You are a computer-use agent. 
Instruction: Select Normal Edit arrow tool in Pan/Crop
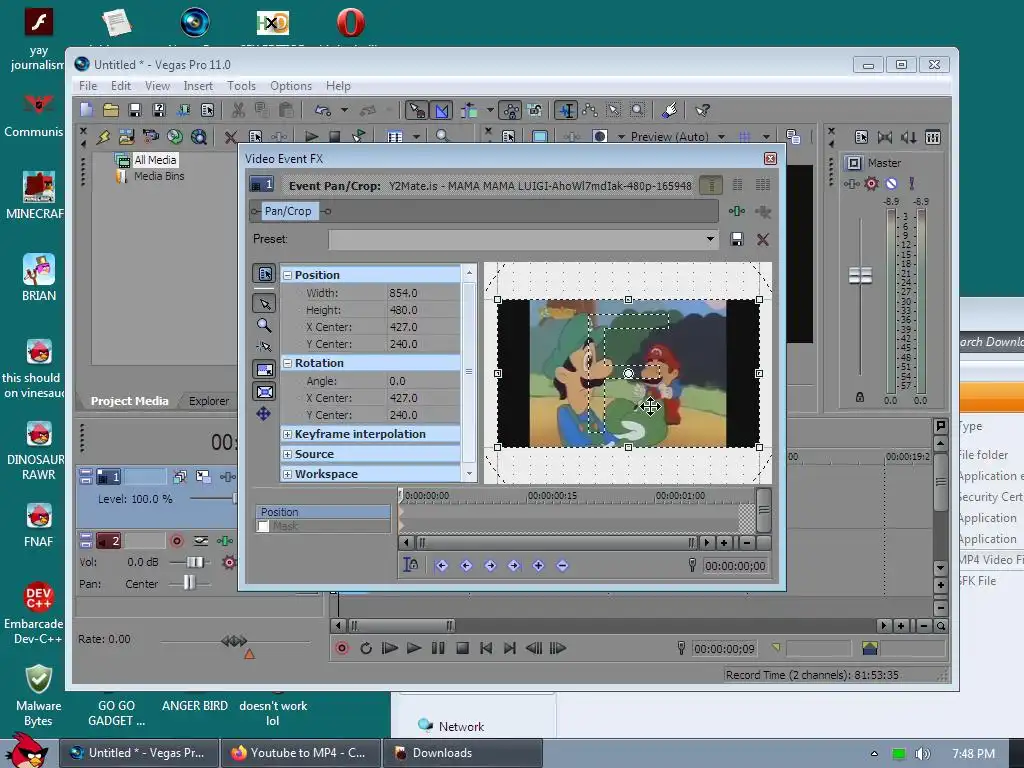(264, 304)
